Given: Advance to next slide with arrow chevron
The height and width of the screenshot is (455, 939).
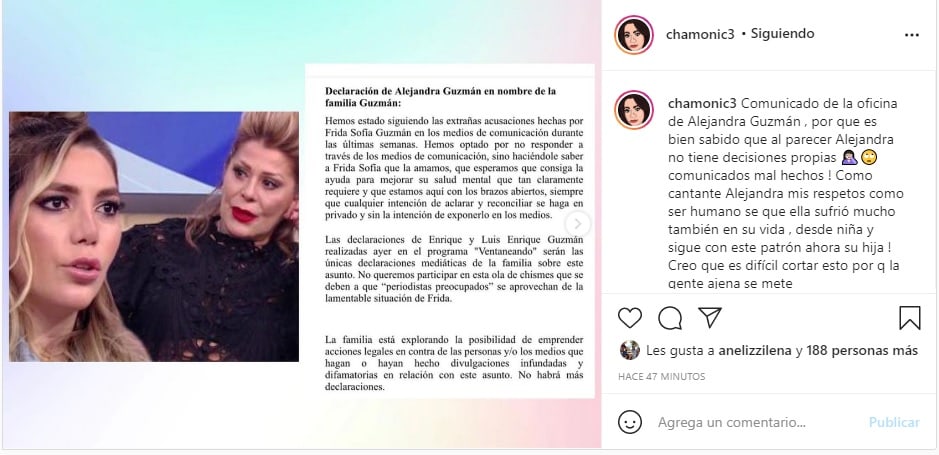Looking at the screenshot, I should (x=578, y=224).
